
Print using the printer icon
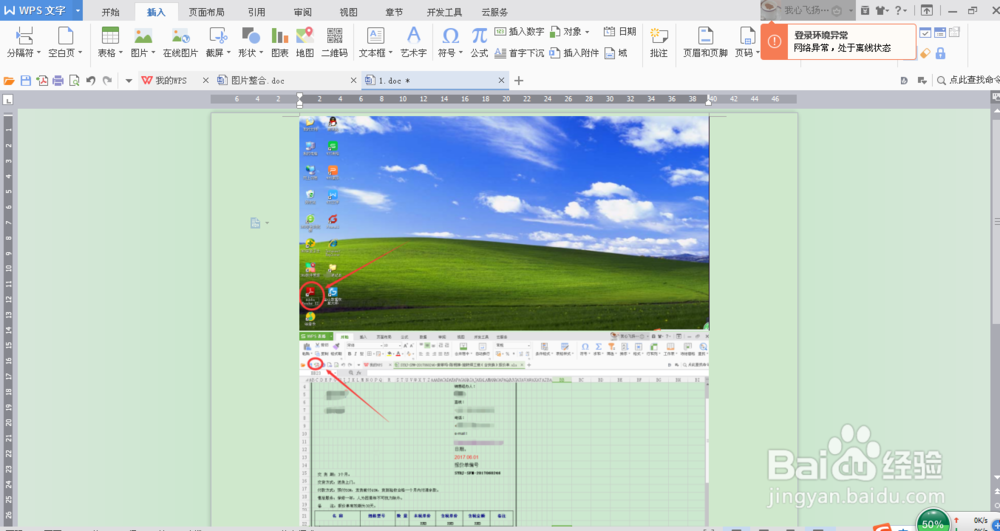point(58,80)
